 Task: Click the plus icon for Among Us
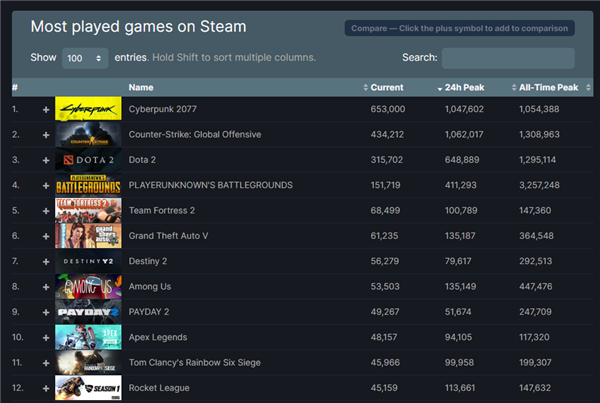coord(46,287)
